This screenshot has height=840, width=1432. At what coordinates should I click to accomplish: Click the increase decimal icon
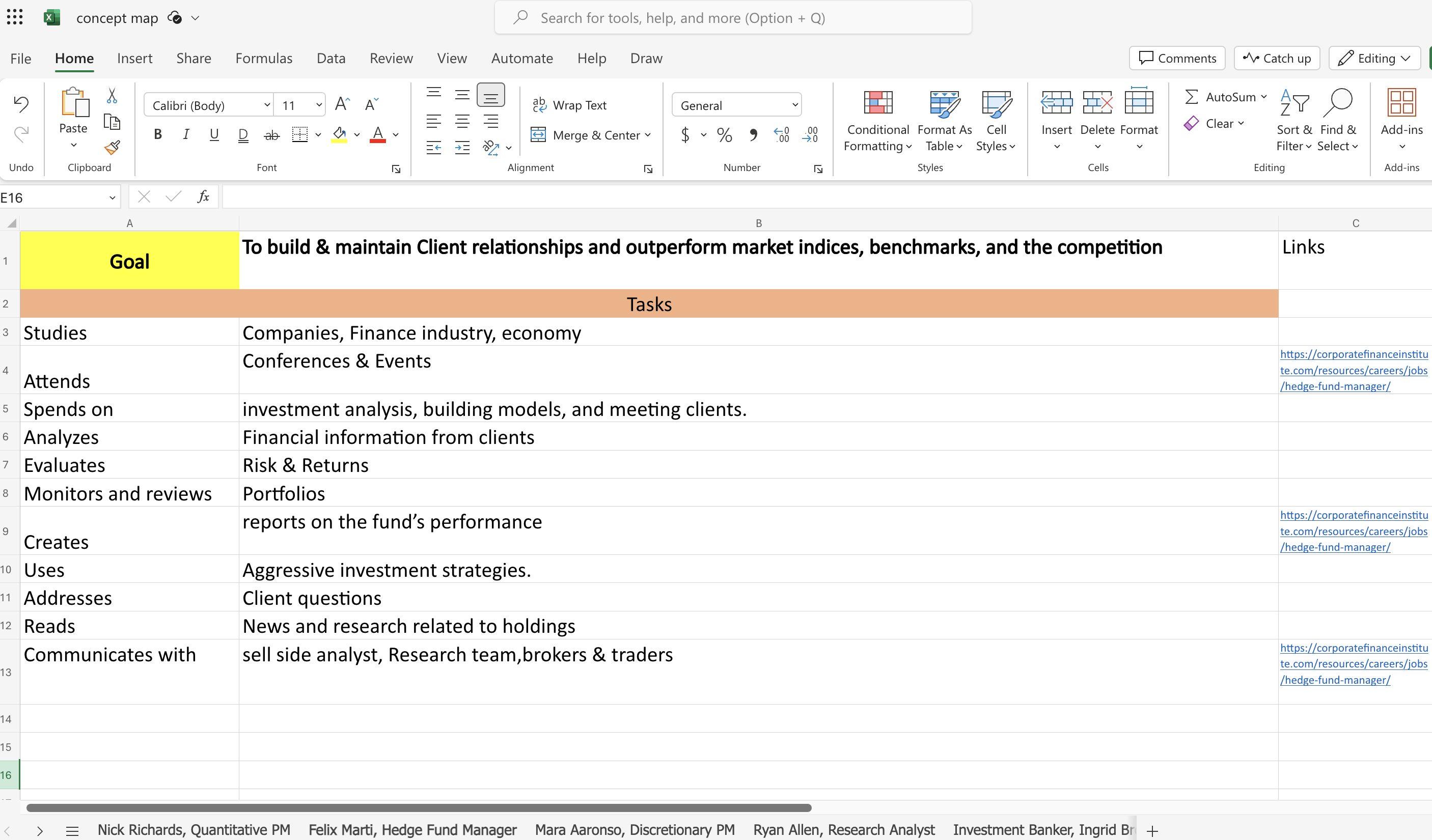point(782,135)
